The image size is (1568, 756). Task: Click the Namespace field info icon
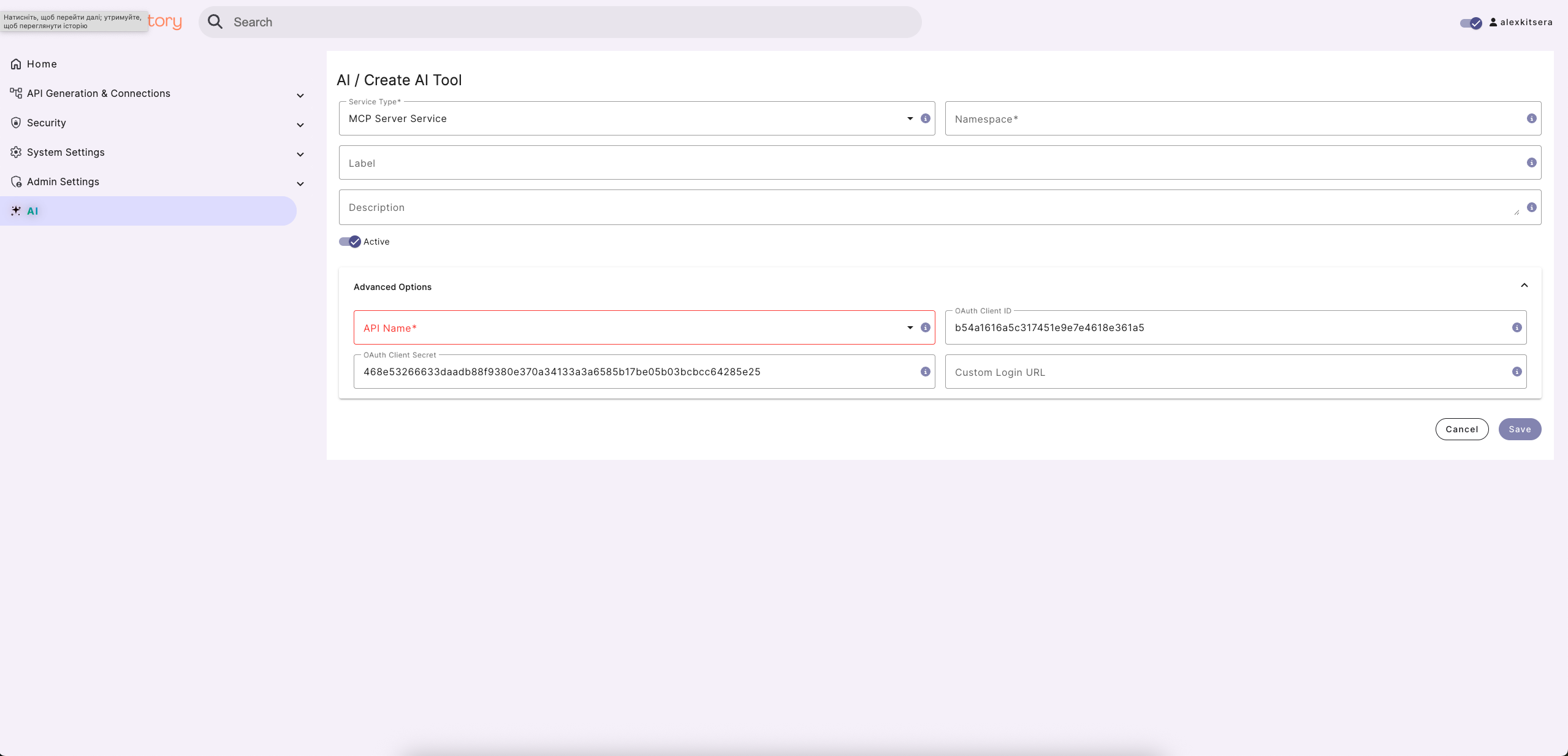click(x=1531, y=118)
